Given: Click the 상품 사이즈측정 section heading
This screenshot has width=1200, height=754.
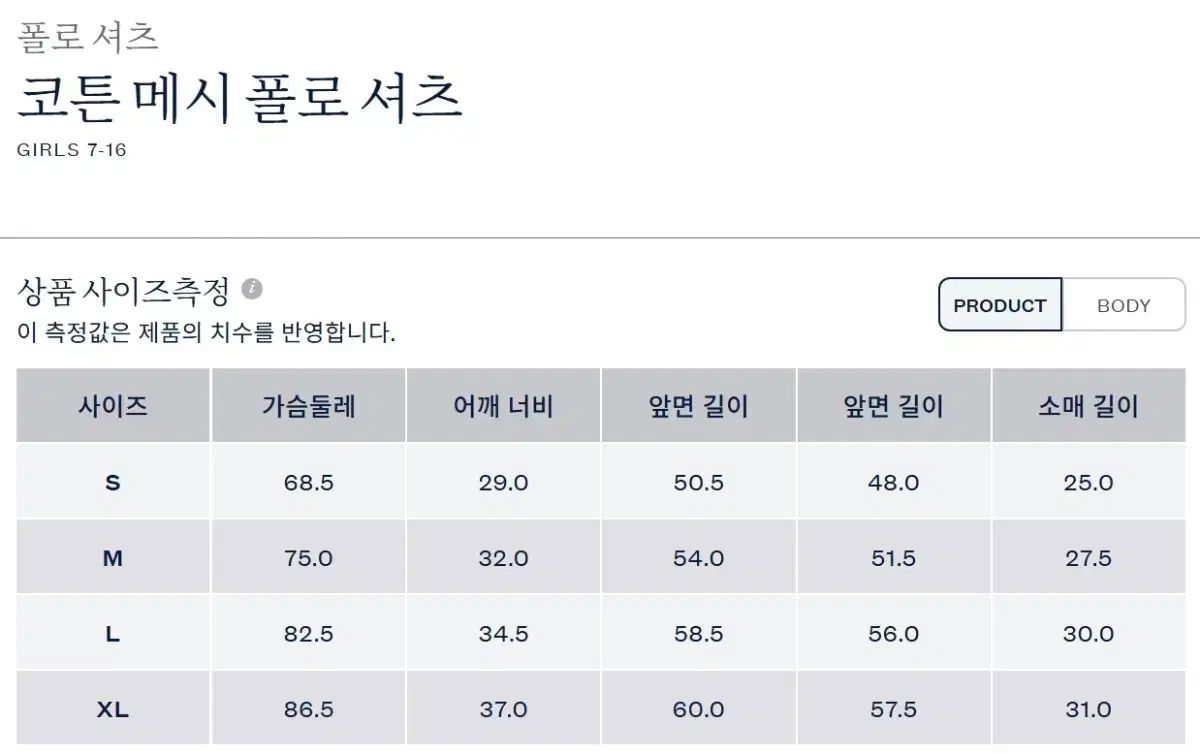Looking at the screenshot, I should tap(124, 291).
